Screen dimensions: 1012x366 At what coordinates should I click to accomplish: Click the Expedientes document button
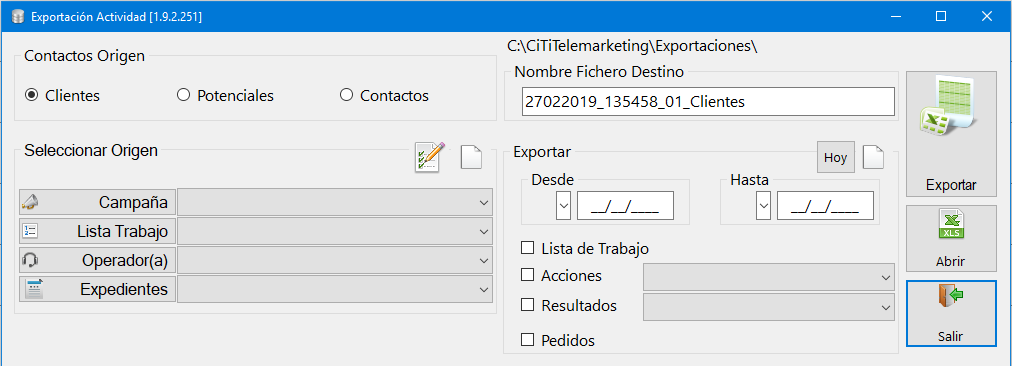(97, 289)
